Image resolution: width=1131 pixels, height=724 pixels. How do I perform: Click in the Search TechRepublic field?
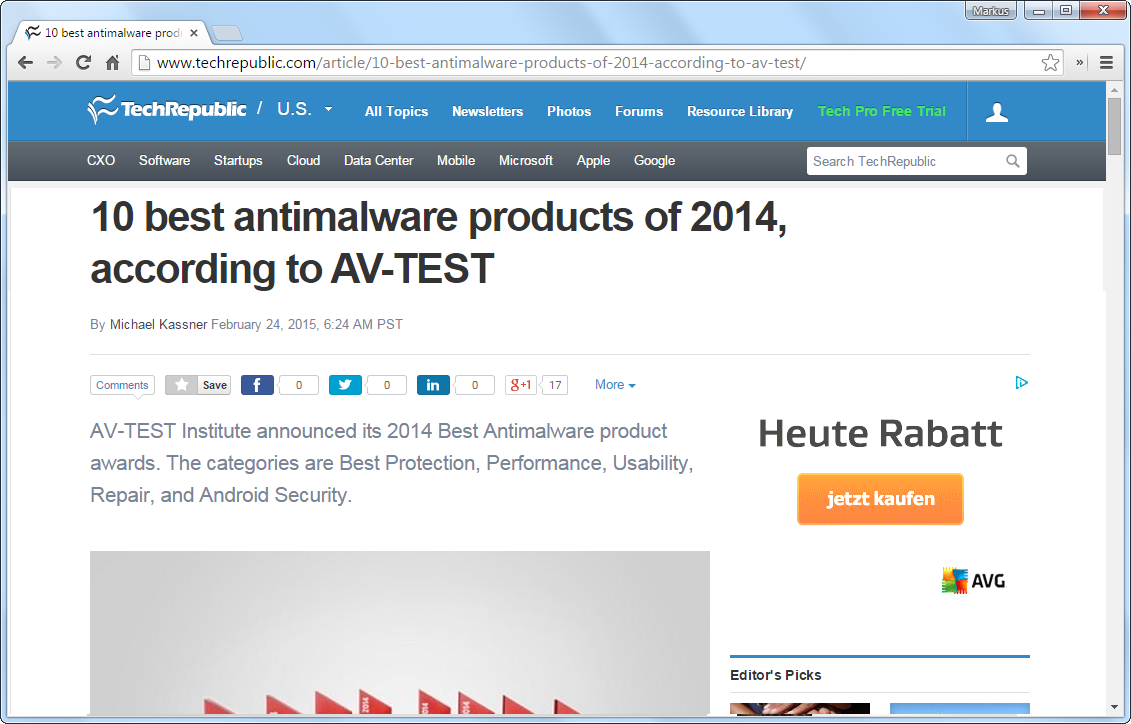[x=903, y=161]
